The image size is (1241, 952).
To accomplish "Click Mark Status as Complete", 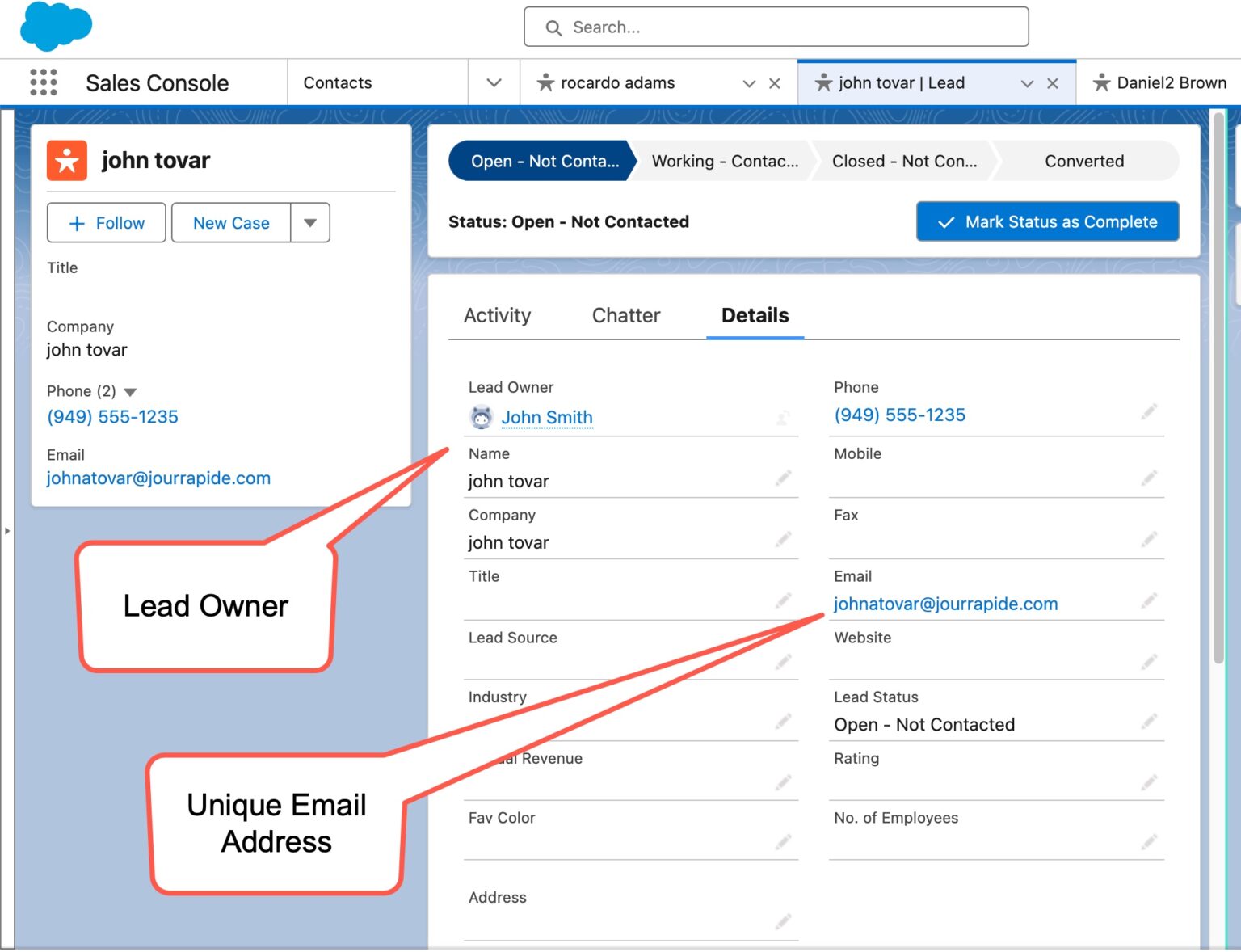I will click(x=1047, y=221).
